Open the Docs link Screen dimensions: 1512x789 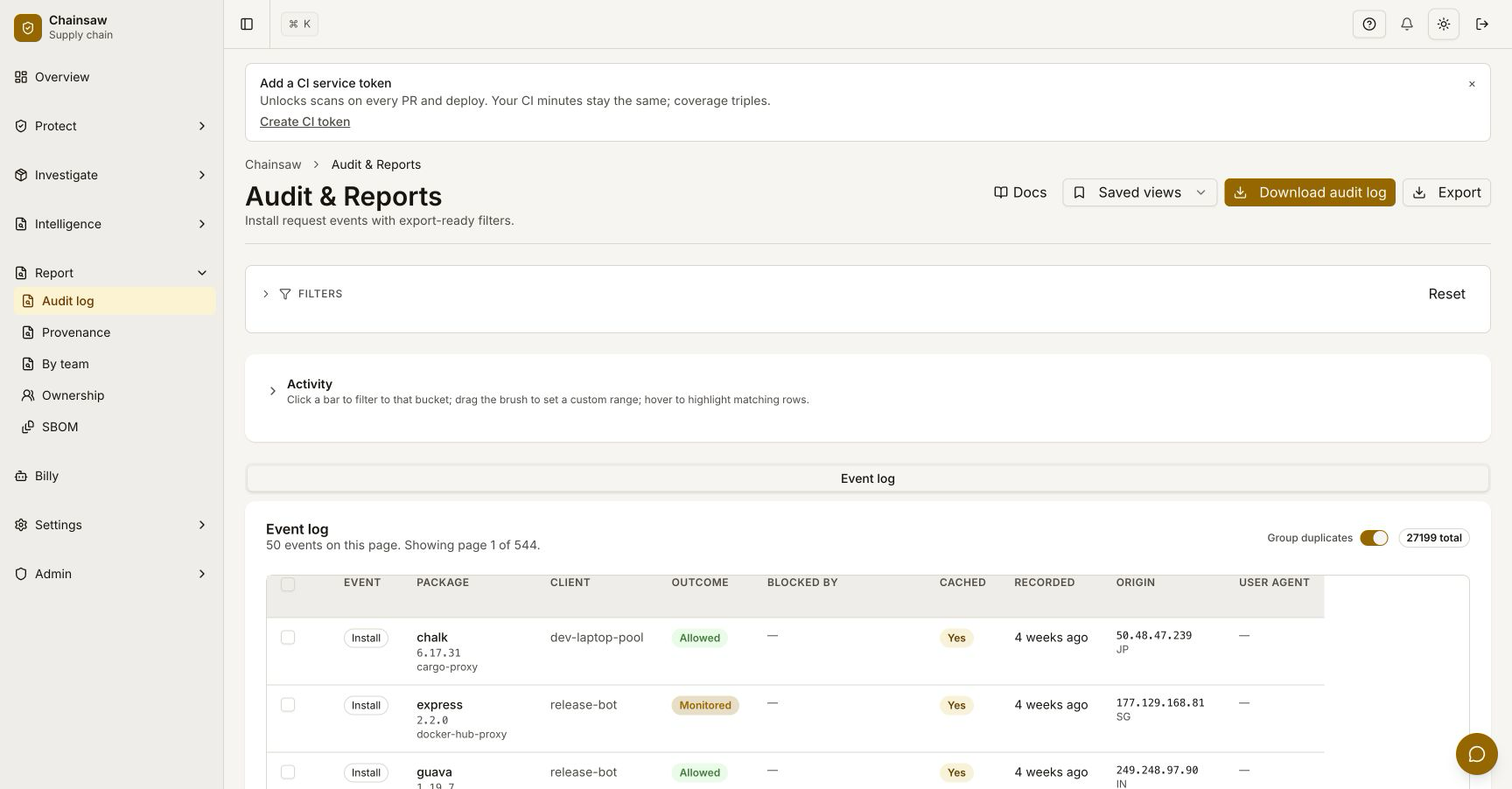pyautogui.click(x=1020, y=192)
